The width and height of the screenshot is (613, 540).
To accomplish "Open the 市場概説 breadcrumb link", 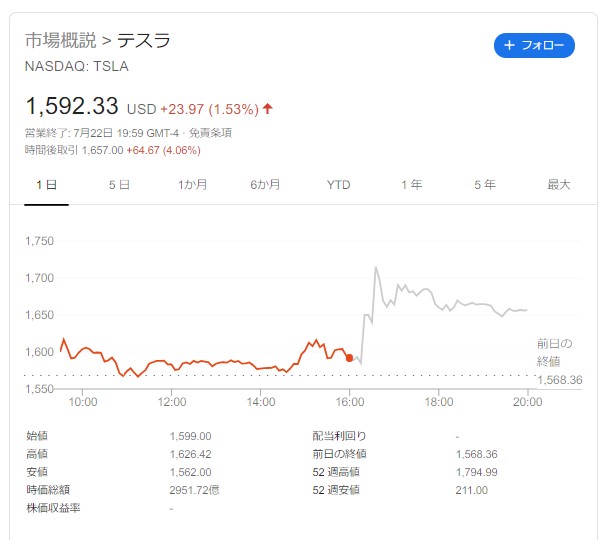I will point(61,40).
